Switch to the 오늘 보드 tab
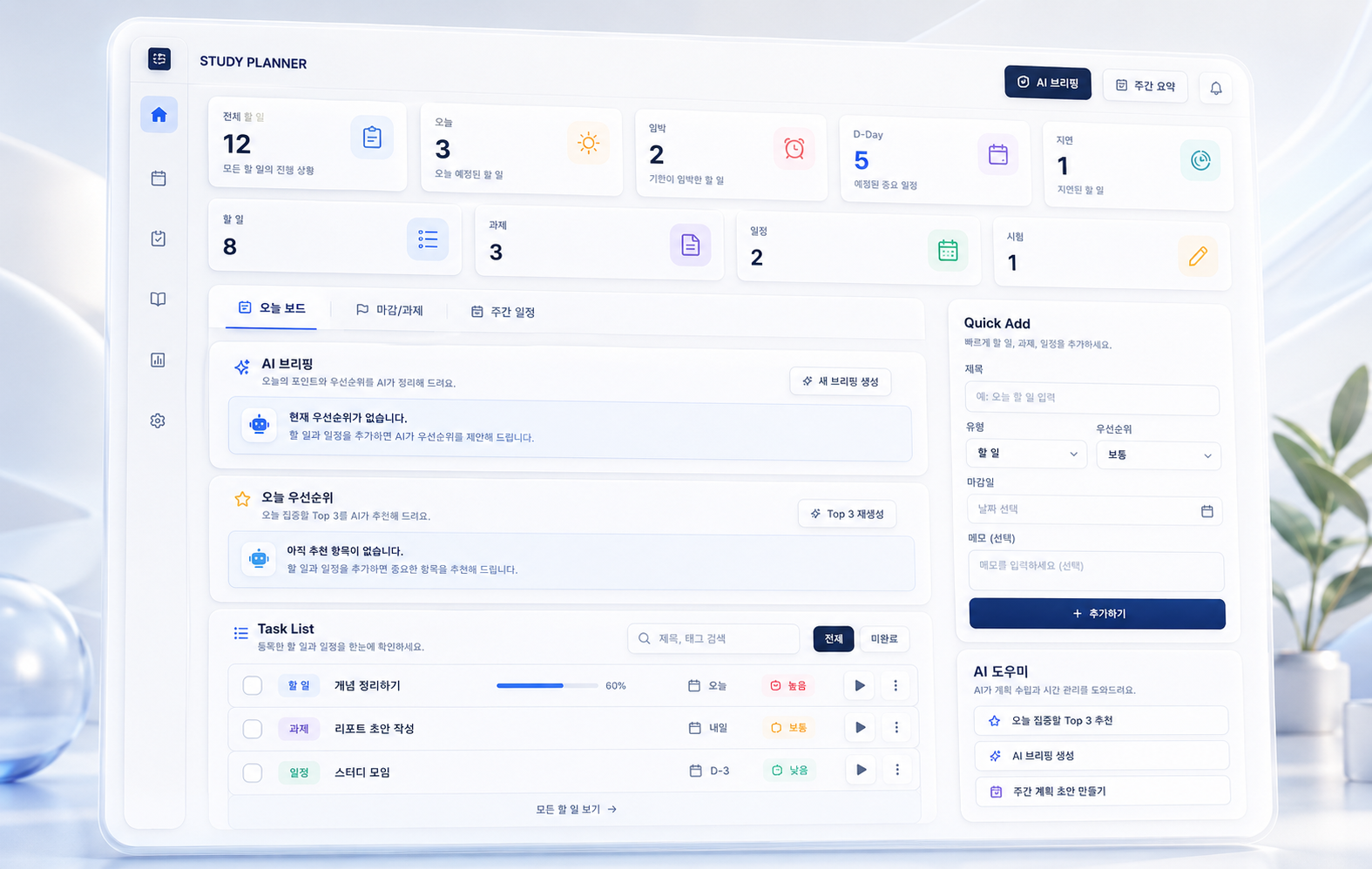 pos(272,308)
